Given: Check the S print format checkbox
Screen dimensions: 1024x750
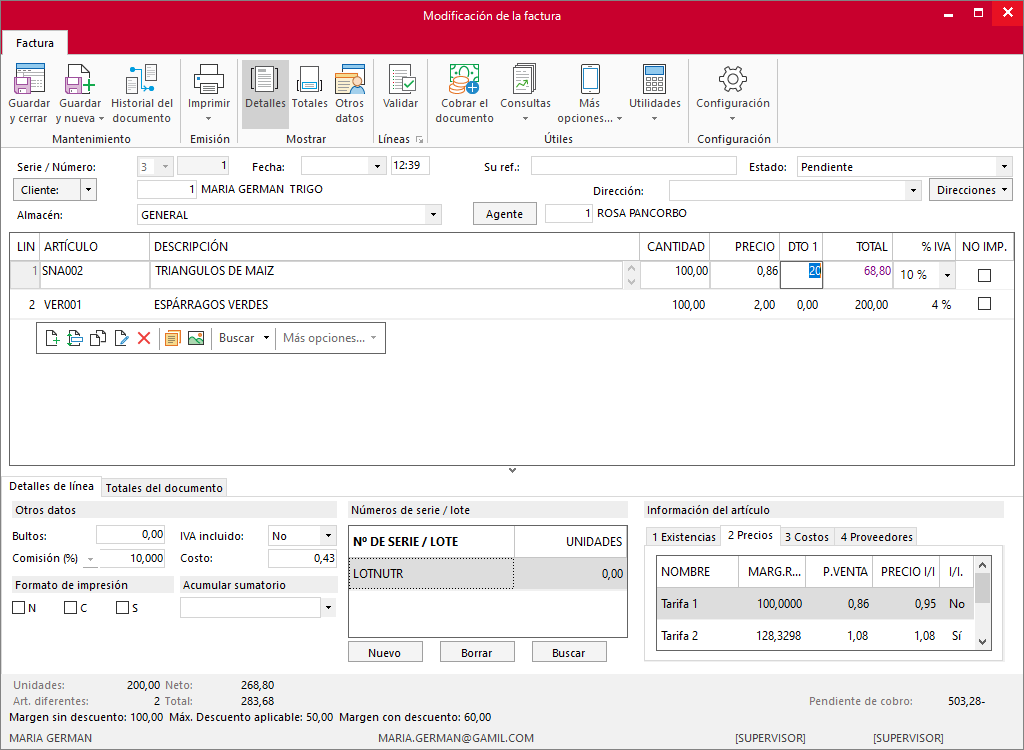Looking at the screenshot, I should tap(122, 608).
